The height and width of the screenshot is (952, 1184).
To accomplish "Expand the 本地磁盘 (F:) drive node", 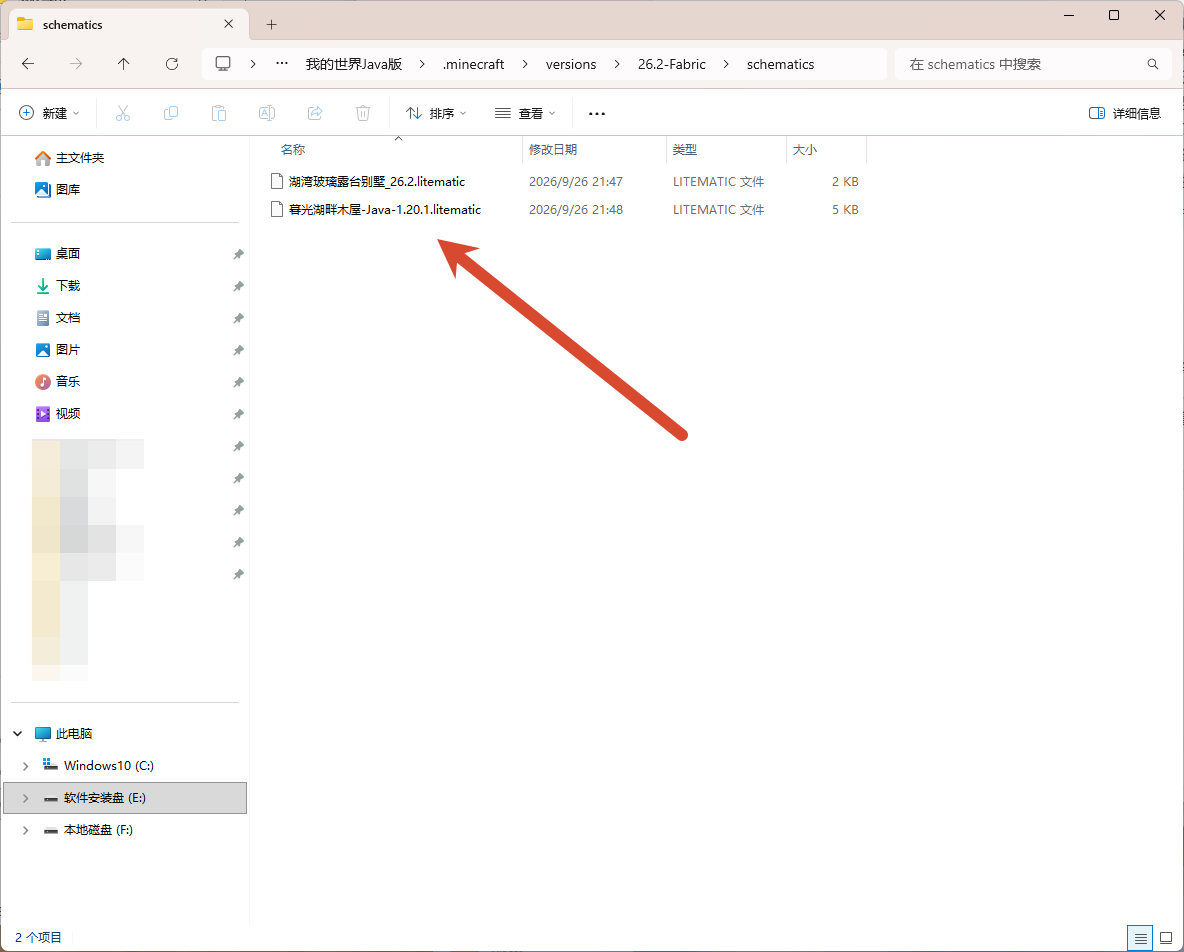I will point(26,830).
